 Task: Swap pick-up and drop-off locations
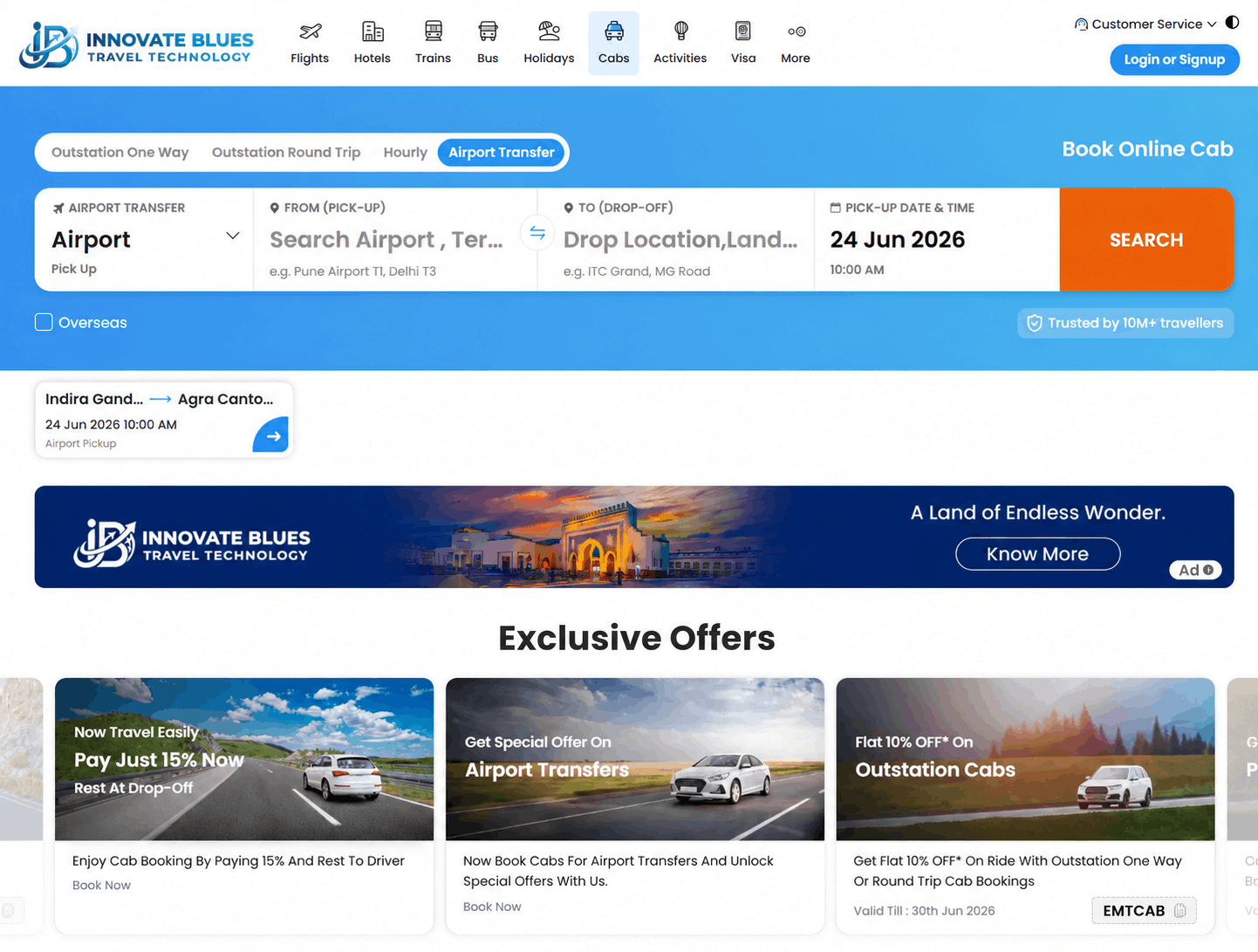tap(537, 233)
